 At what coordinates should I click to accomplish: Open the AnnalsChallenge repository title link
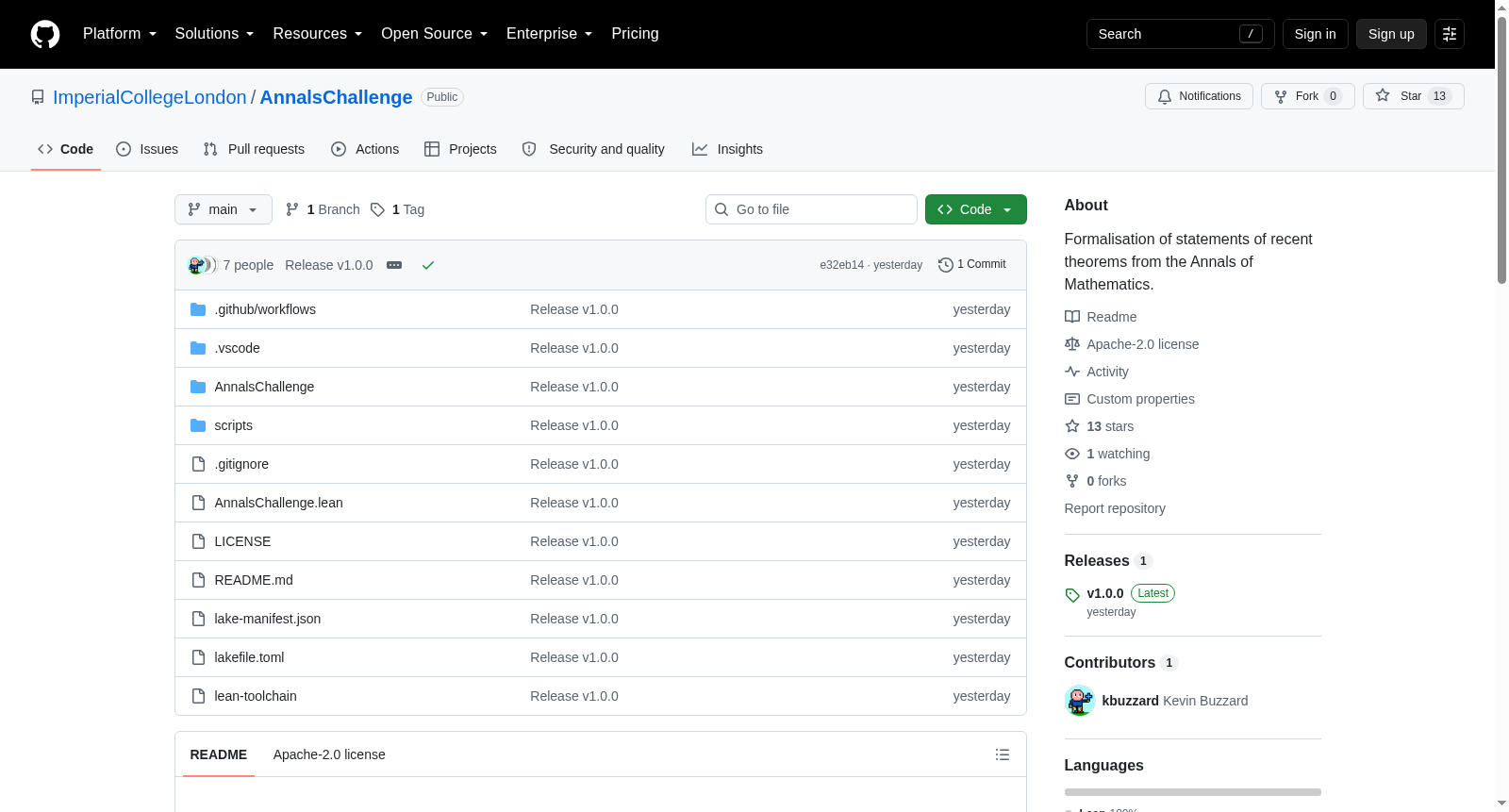(x=336, y=97)
